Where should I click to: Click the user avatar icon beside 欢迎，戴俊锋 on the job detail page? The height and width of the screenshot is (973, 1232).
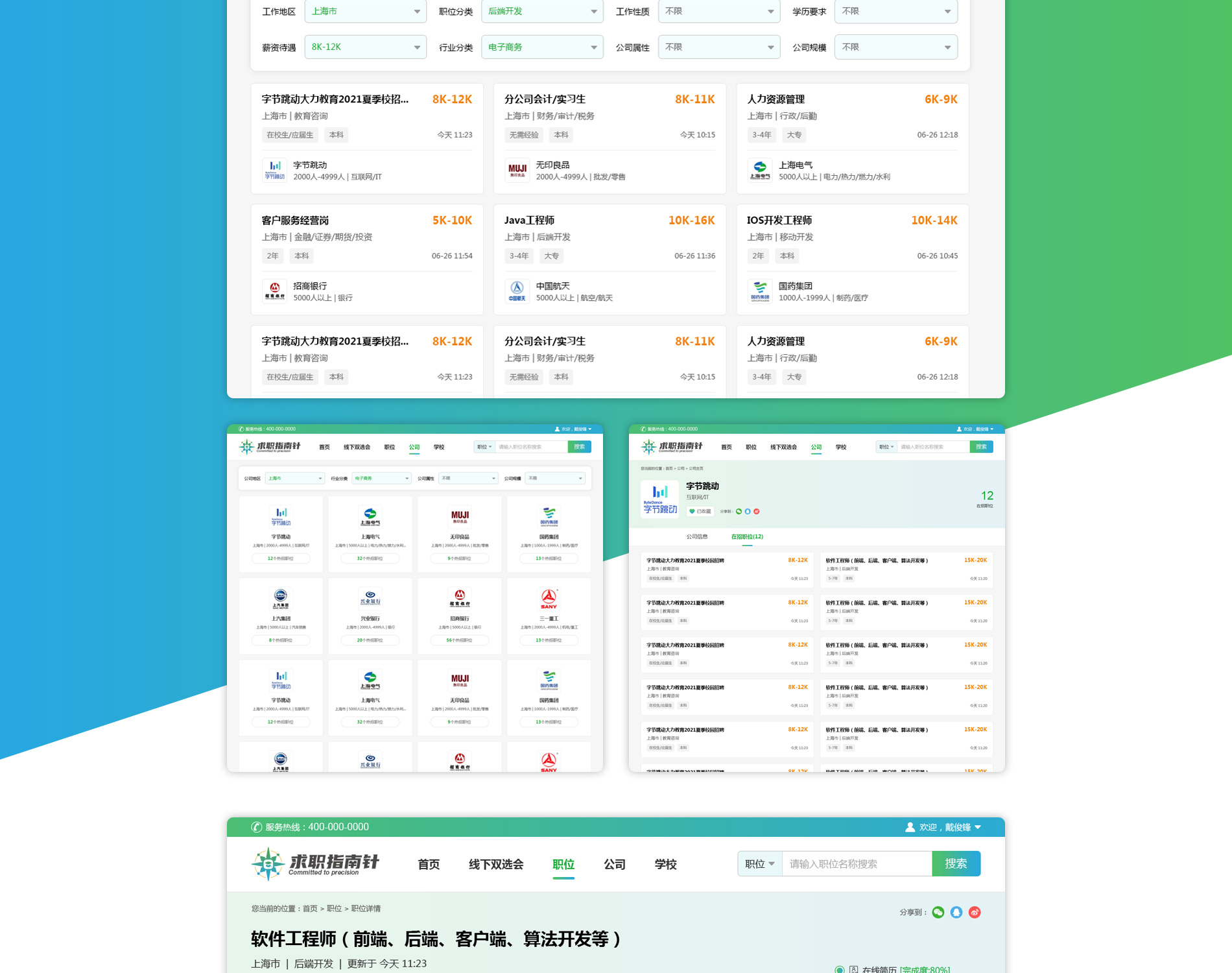tap(910, 827)
